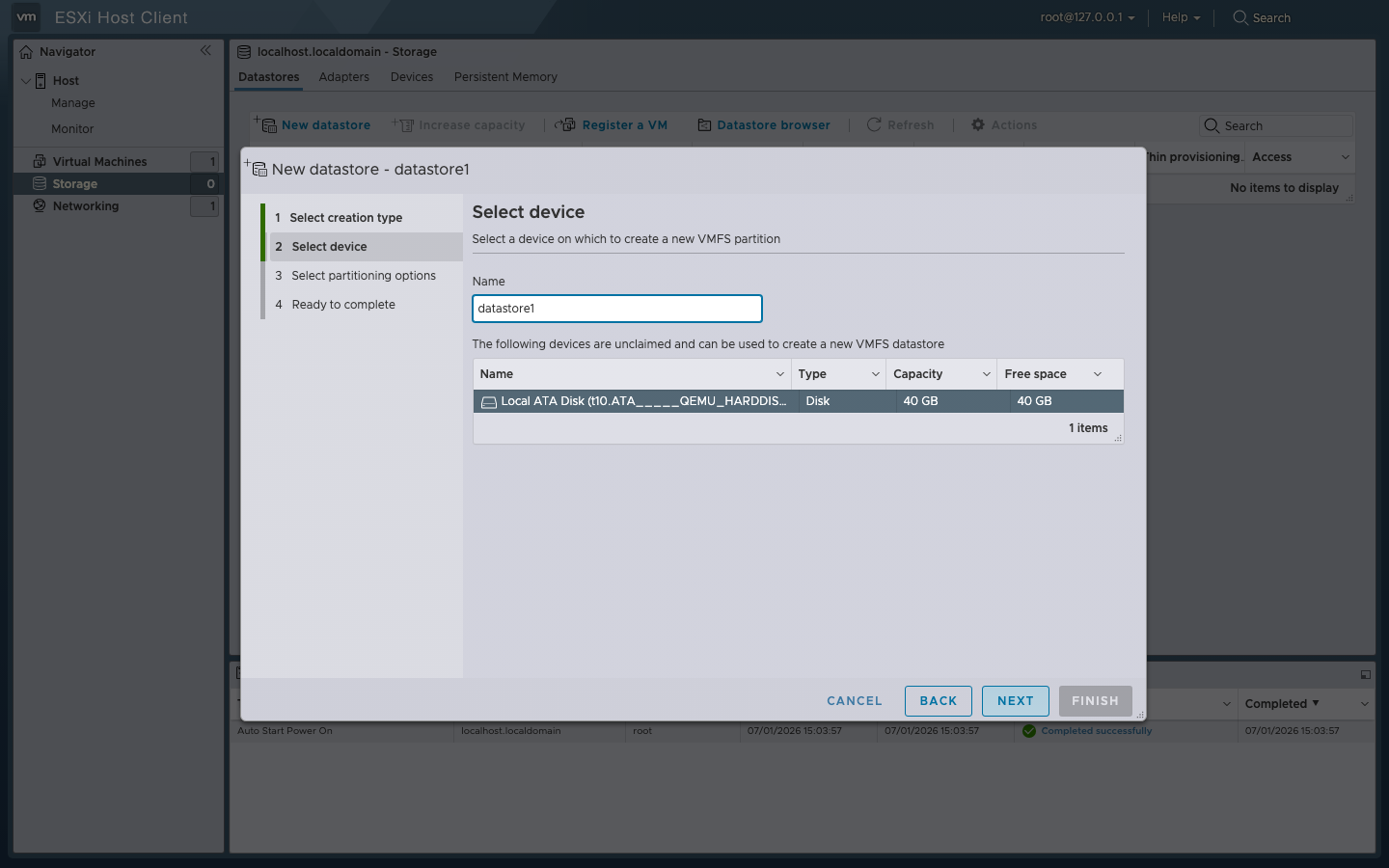The width and height of the screenshot is (1389, 868).
Task: Click the Networking globe icon in navigator
Action: 40,205
